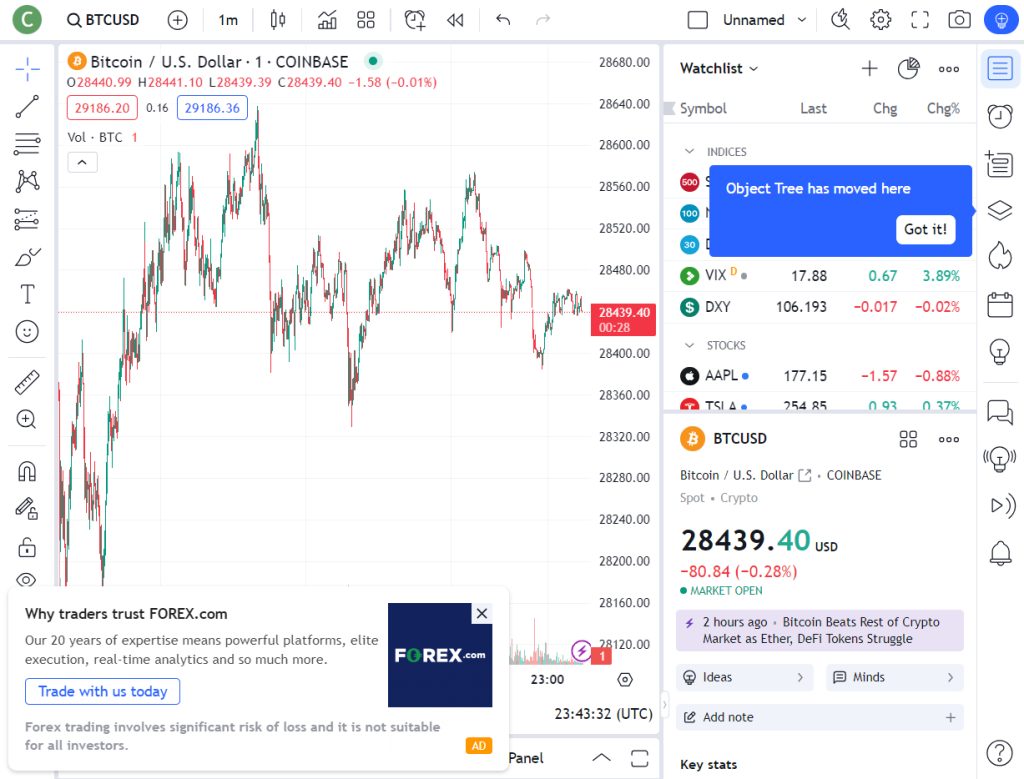Take a chart snapshot with camera icon
Viewport: 1024px width, 779px height.
pyautogui.click(x=959, y=20)
